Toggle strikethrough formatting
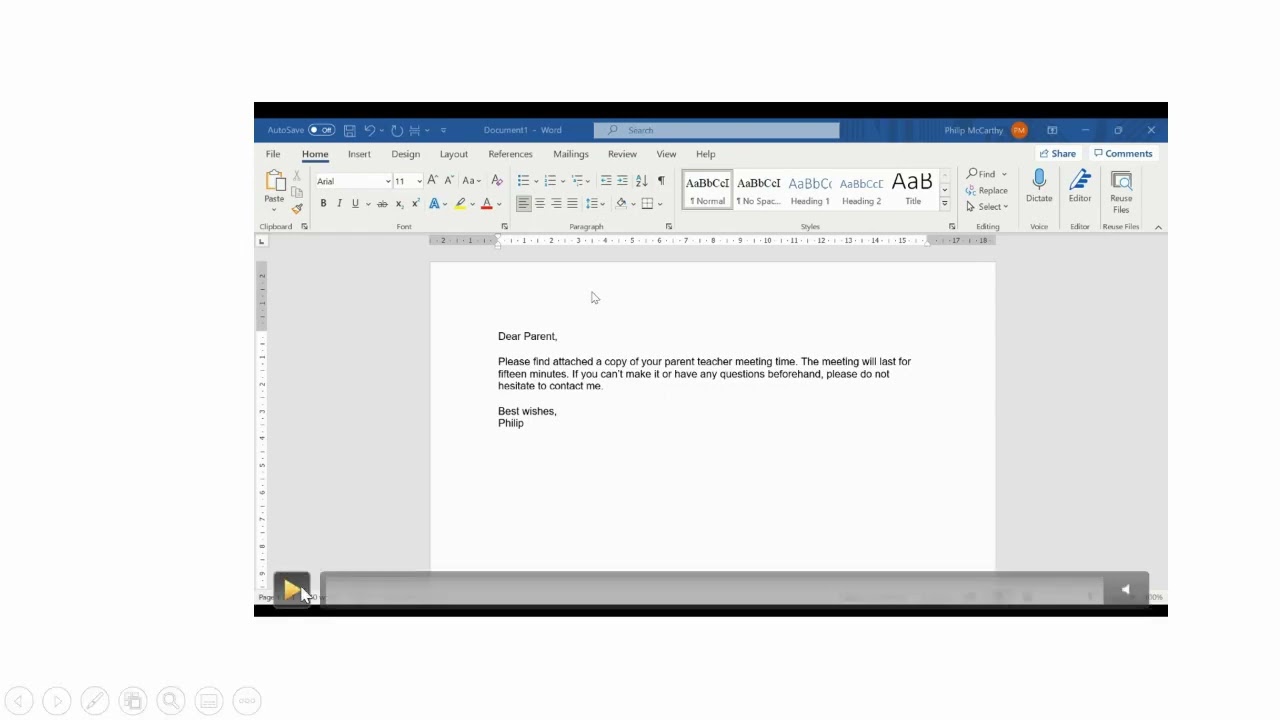Viewport: 1280px width, 720px height. (382, 204)
